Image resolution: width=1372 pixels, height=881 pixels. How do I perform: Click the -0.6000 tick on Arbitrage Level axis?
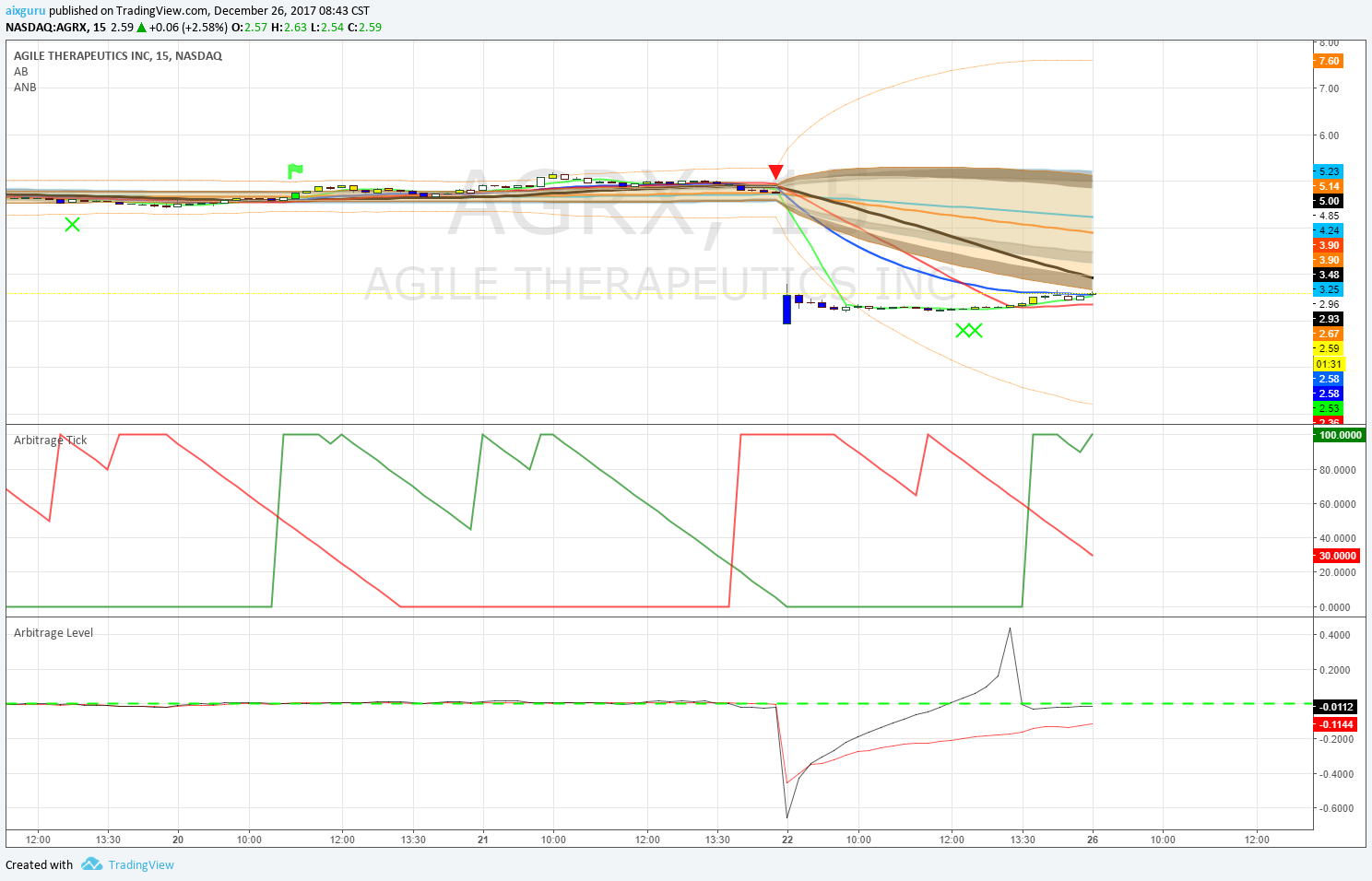pyautogui.click(x=1335, y=808)
